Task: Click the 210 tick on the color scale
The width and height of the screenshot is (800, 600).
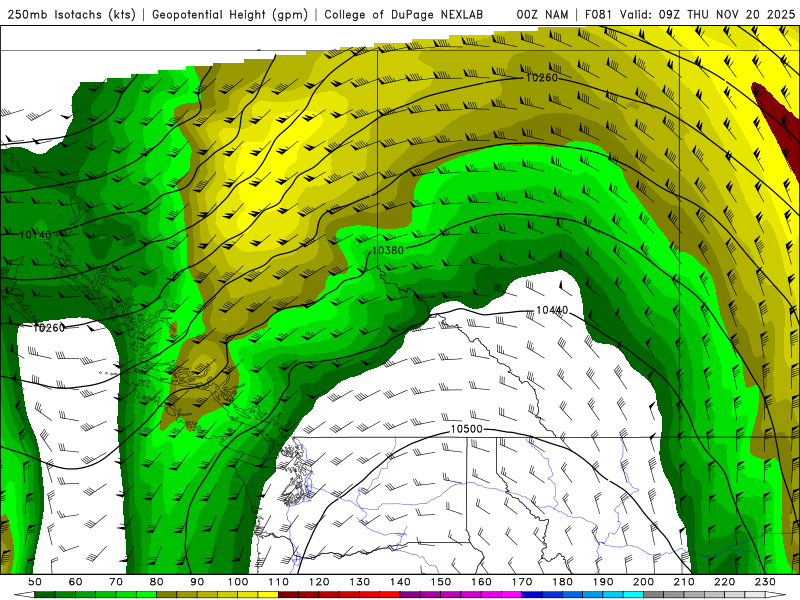Action: (x=684, y=582)
